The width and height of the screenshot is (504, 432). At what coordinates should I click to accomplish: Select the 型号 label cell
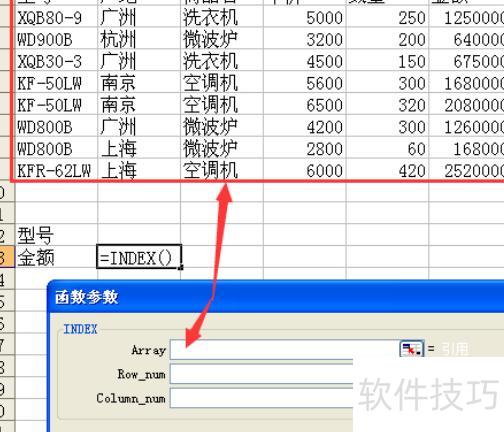[56, 235]
